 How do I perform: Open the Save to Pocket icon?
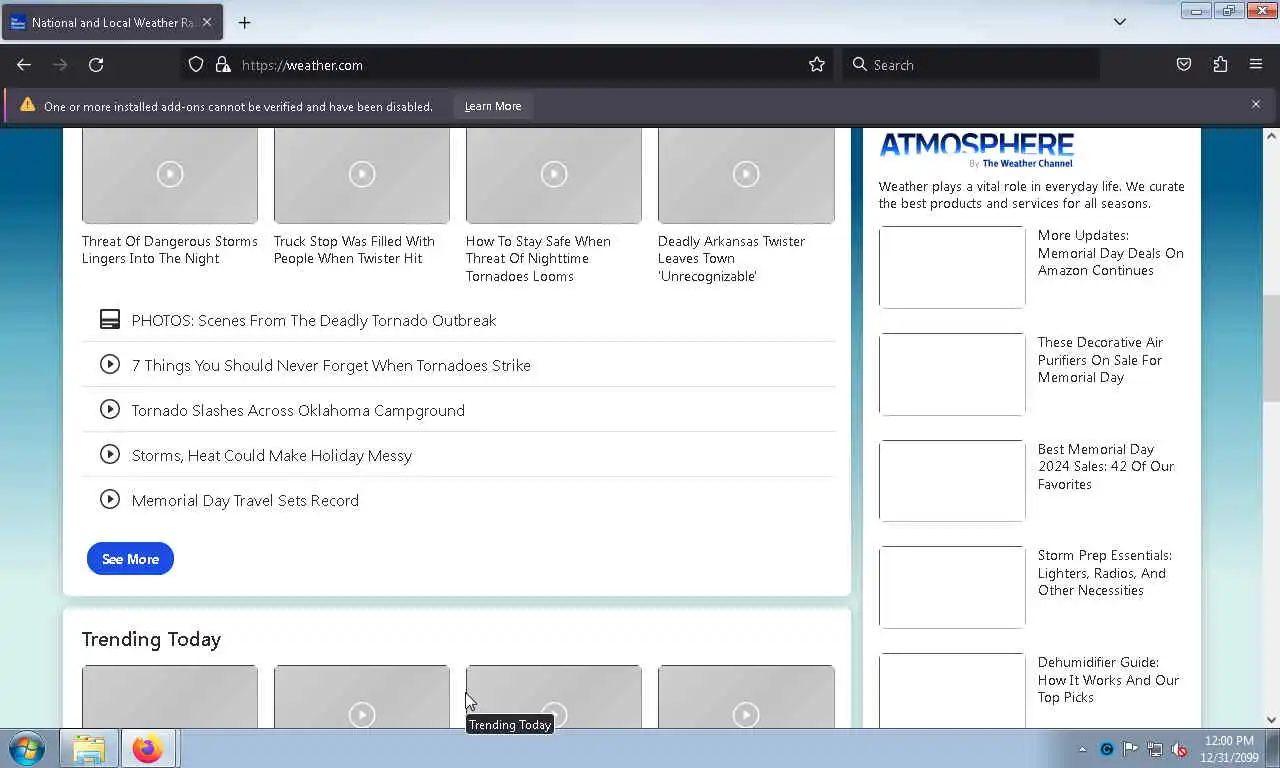[x=1184, y=65]
